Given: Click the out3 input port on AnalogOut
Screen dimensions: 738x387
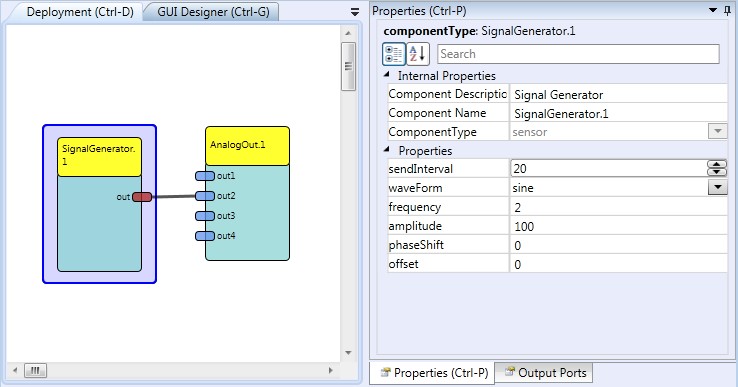Looking at the screenshot, I should 205,216.
